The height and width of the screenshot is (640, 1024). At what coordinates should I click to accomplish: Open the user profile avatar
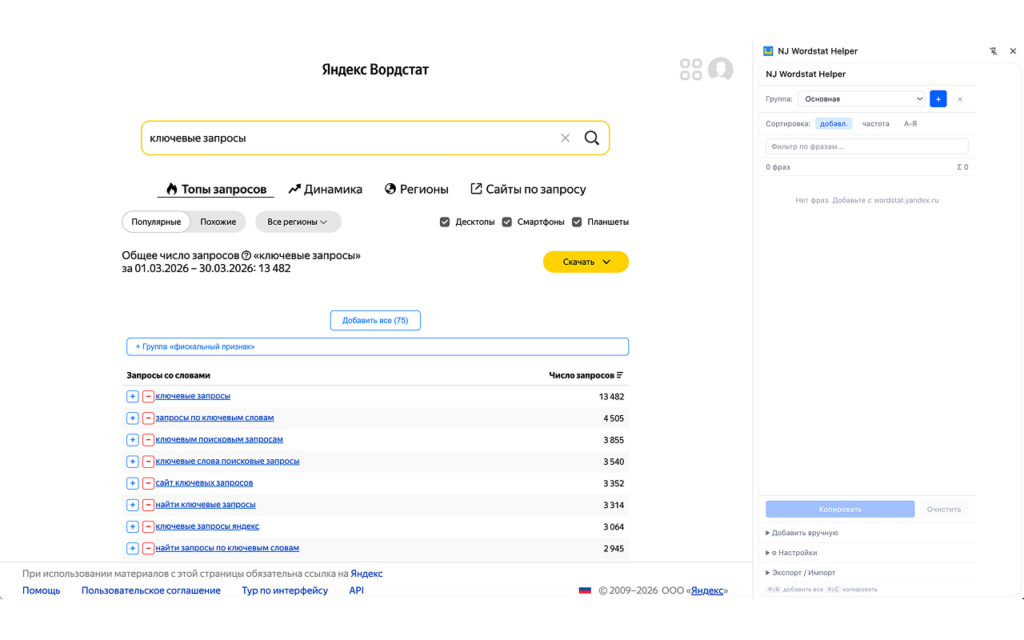click(x=720, y=69)
